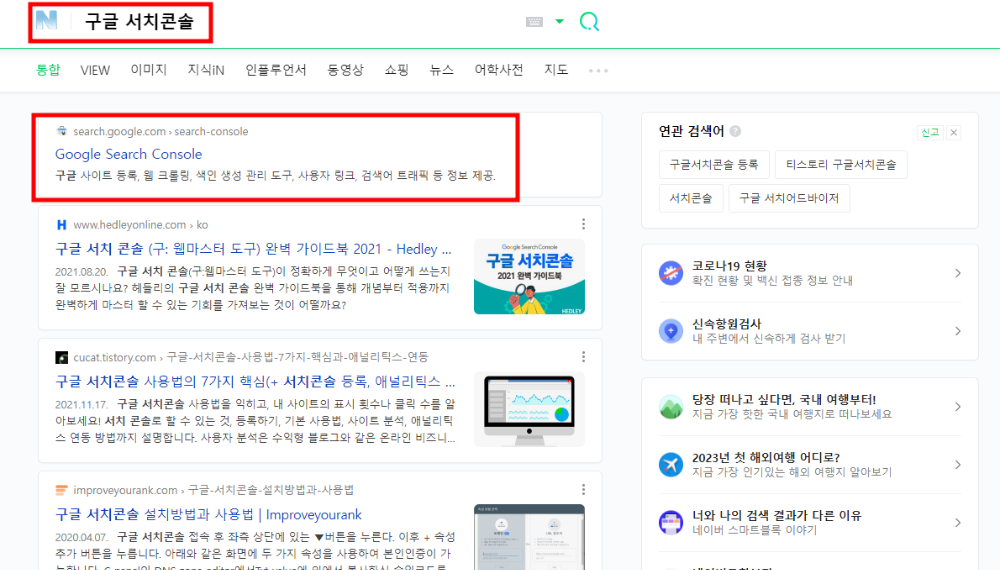Open the Improveyourank result options menu

pos(584,490)
